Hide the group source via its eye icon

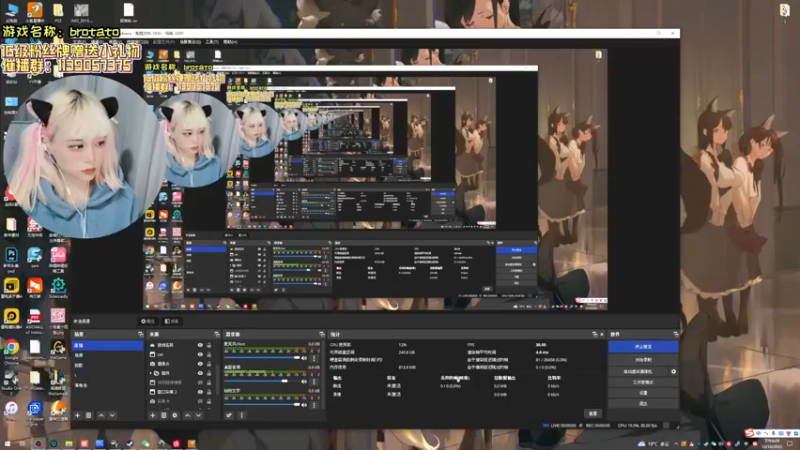(x=200, y=373)
